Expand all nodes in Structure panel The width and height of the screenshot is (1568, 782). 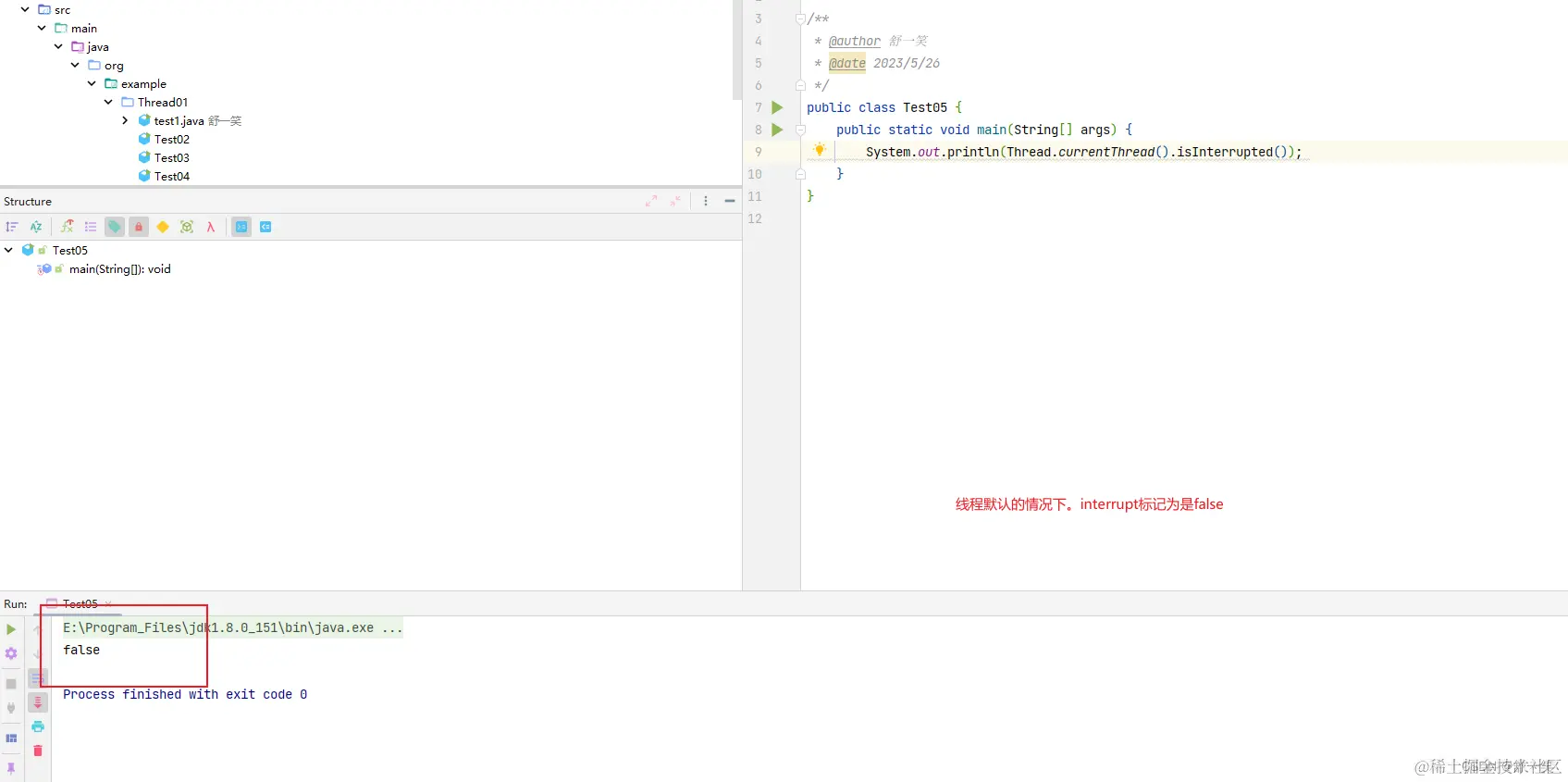pyautogui.click(x=651, y=201)
